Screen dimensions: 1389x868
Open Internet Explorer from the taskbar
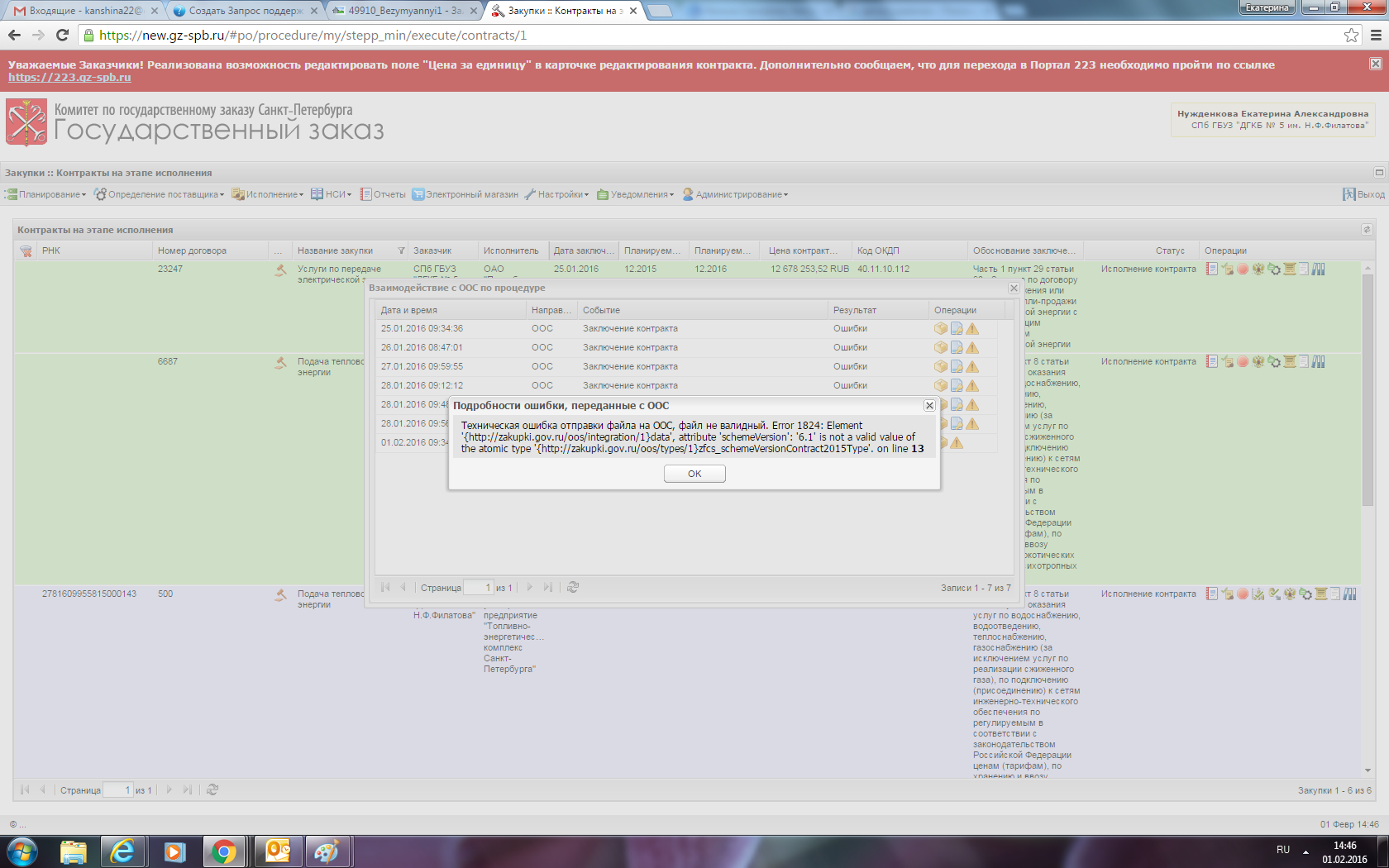pyautogui.click(x=123, y=851)
